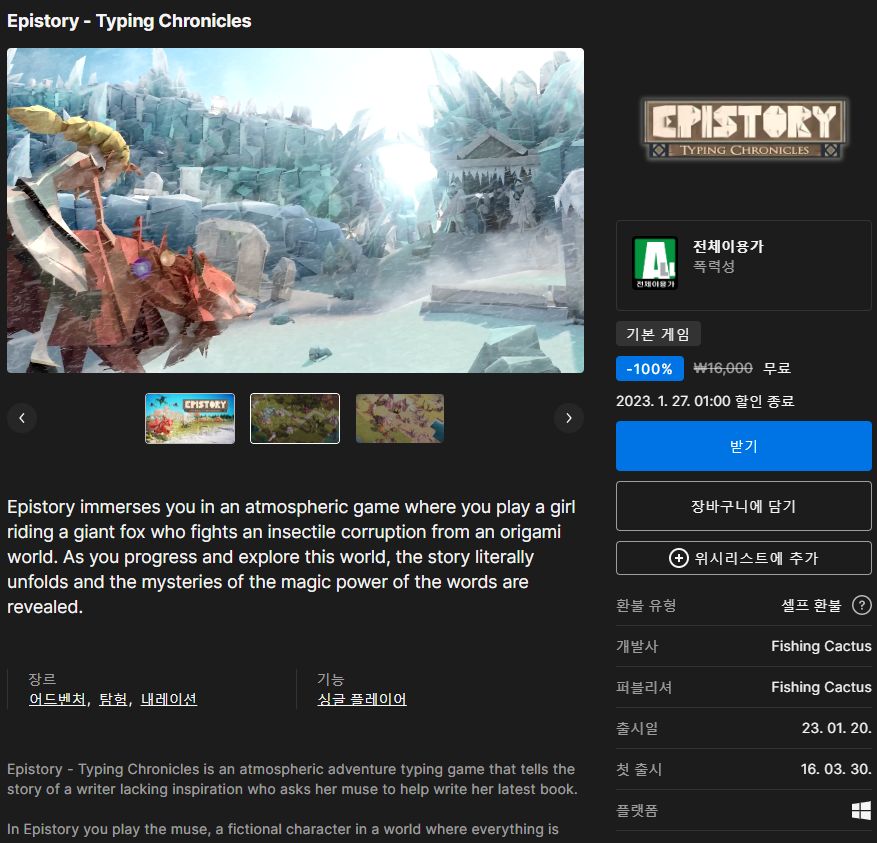Click the -100% discount badge
Screen dimensions: 877x843
(649, 369)
